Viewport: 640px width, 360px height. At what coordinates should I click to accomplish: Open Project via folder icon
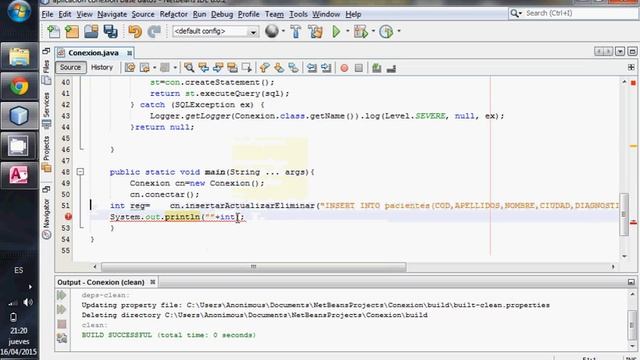click(91, 31)
